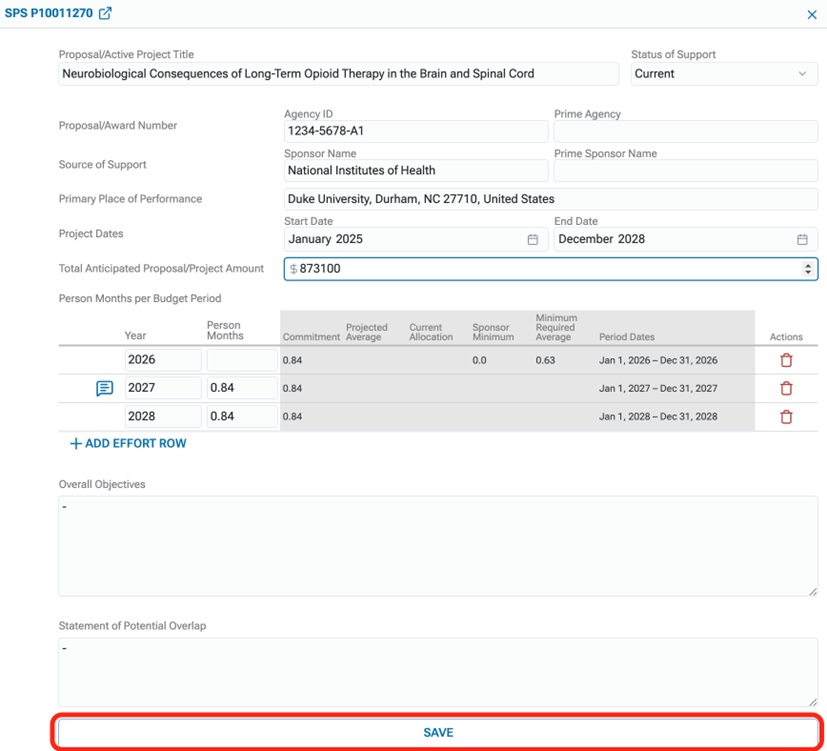Click Add Effort Row
Screen dimensions: 827x751
[128, 443]
